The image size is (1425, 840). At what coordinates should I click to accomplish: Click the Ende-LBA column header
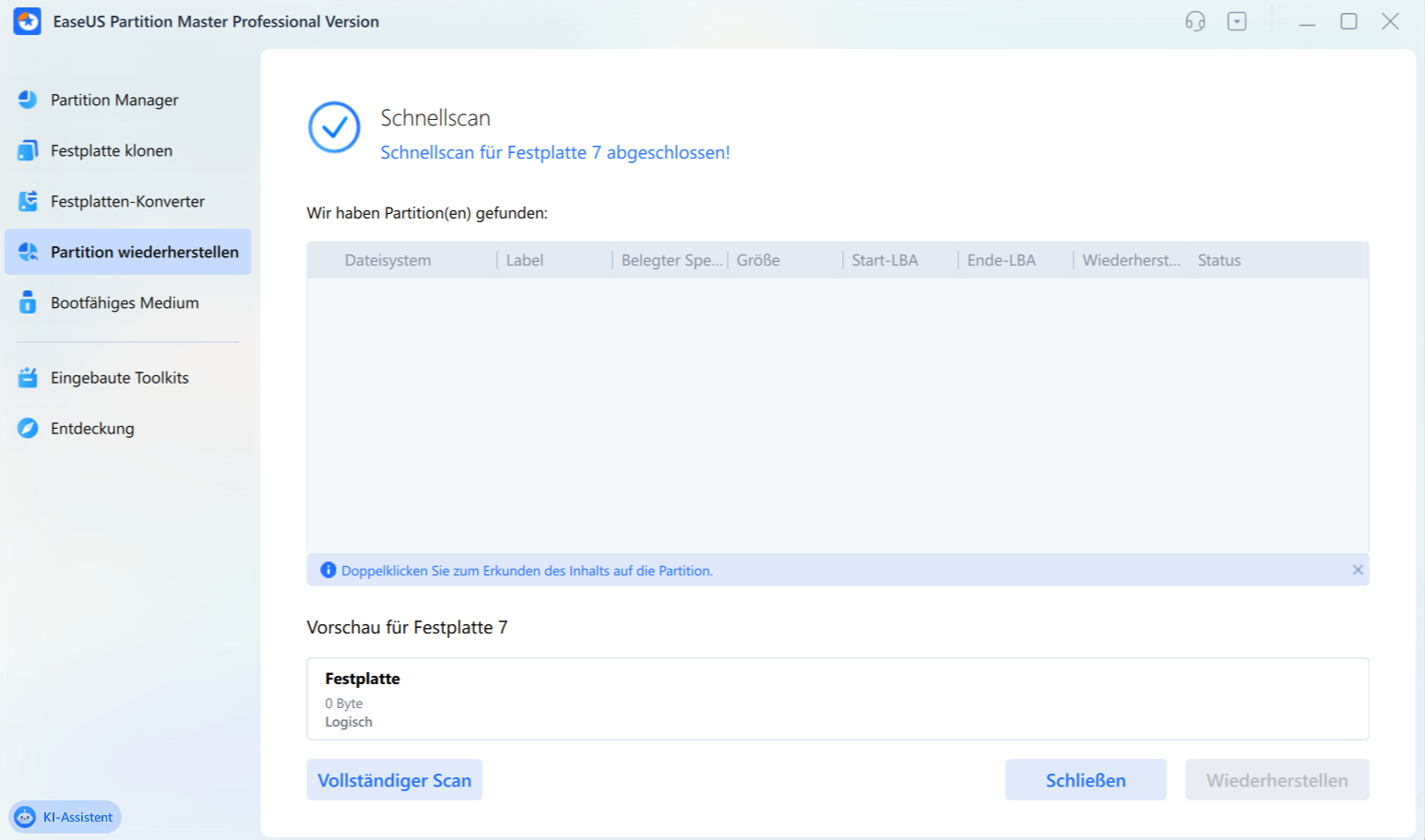1002,260
